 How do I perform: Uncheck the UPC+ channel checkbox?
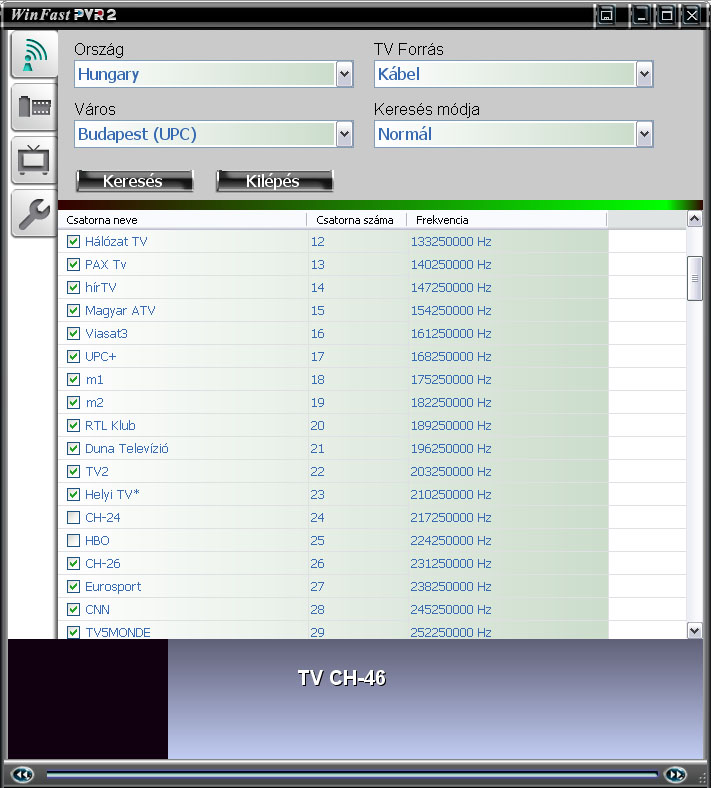coord(73,356)
